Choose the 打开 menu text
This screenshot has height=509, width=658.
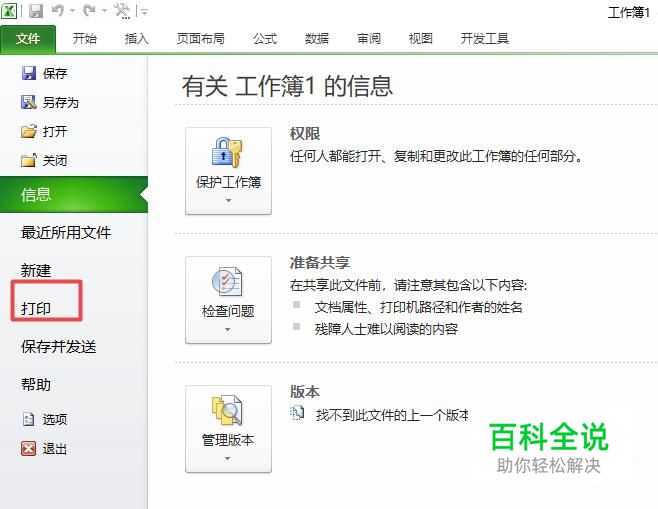55,131
